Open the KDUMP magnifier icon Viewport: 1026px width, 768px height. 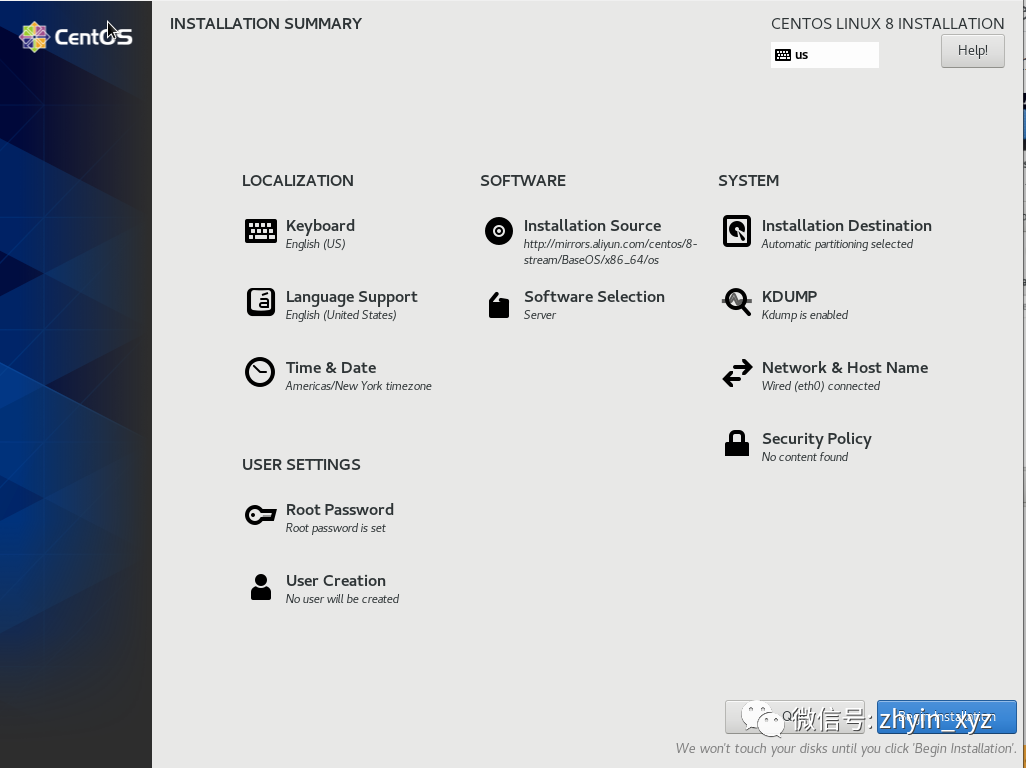pyautogui.click(x=737, y=302)
